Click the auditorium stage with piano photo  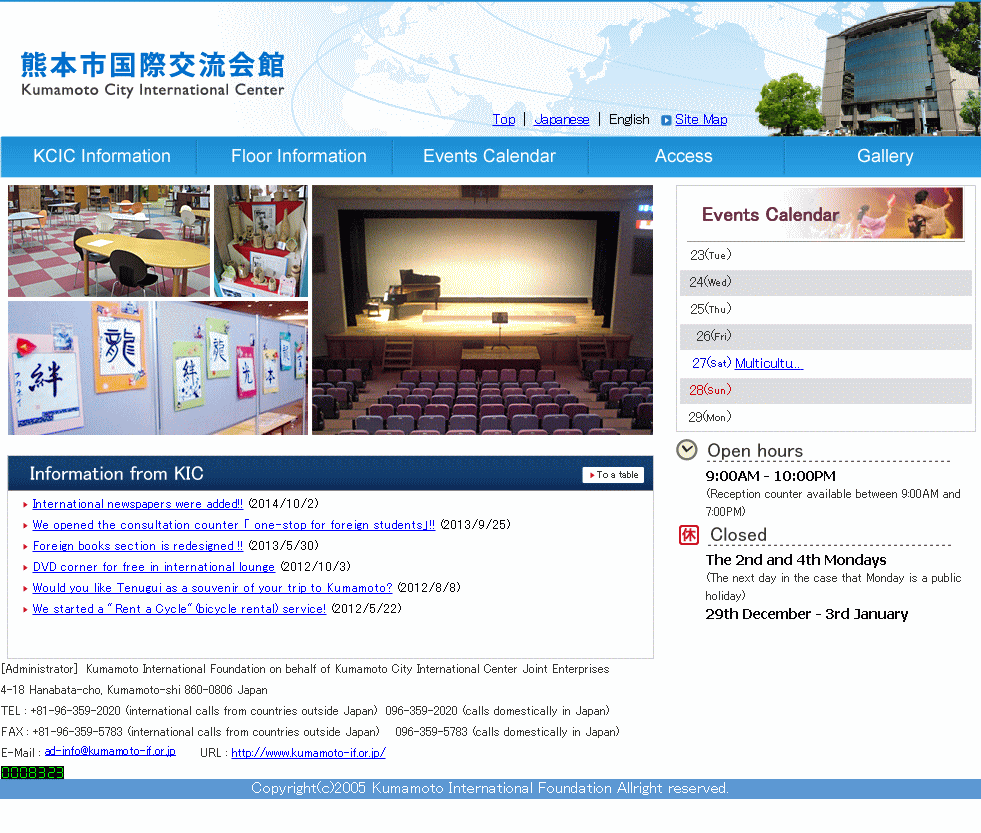pos(482,310)
